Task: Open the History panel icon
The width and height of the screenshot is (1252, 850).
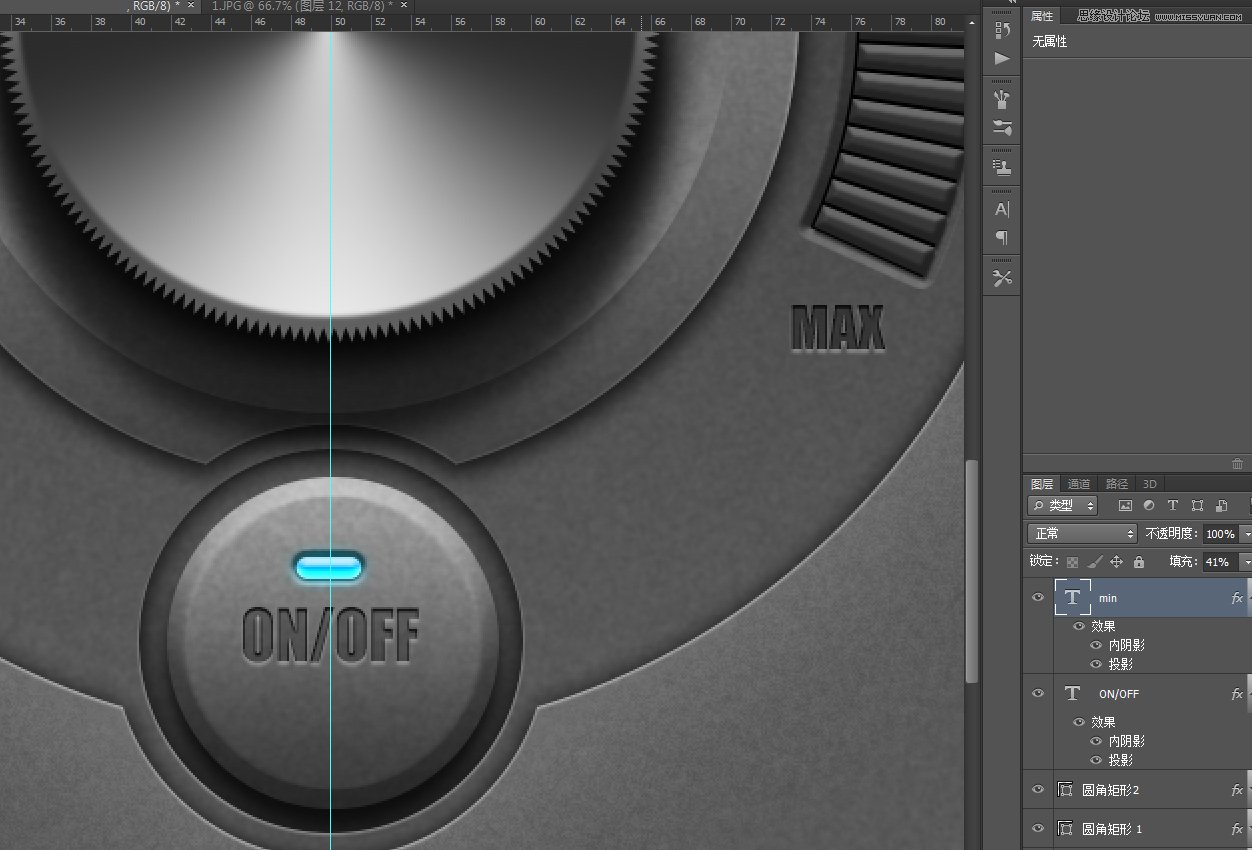Action: coord(1002,30)
